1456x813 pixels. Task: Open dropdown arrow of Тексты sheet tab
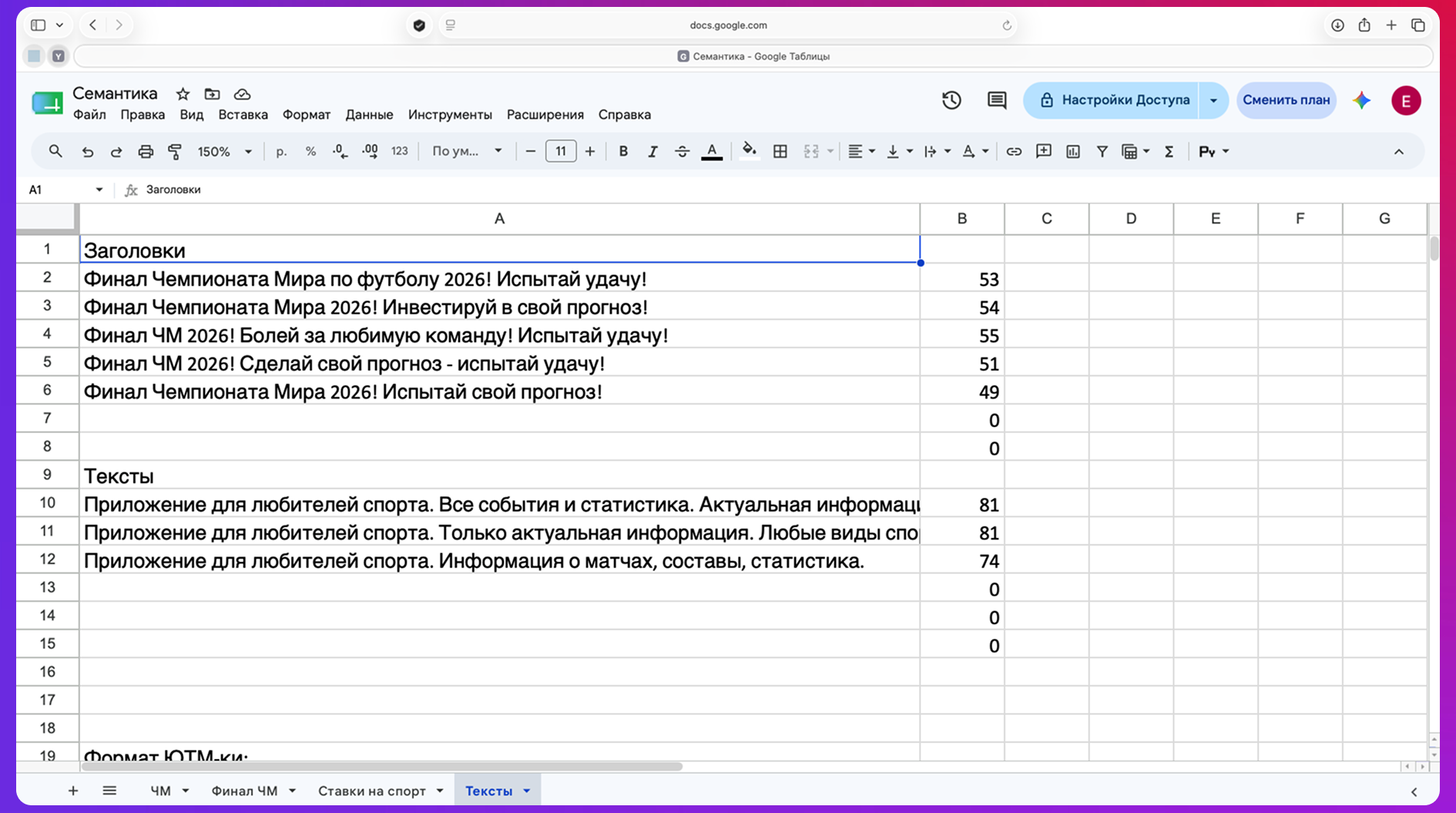tap(527, 791)
